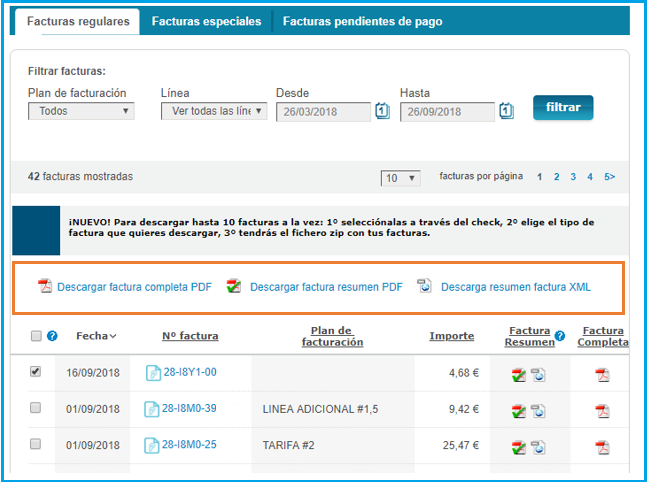Viewport: 647px width, 482px height.
Task: Go to results page 4
Action: 590,177
